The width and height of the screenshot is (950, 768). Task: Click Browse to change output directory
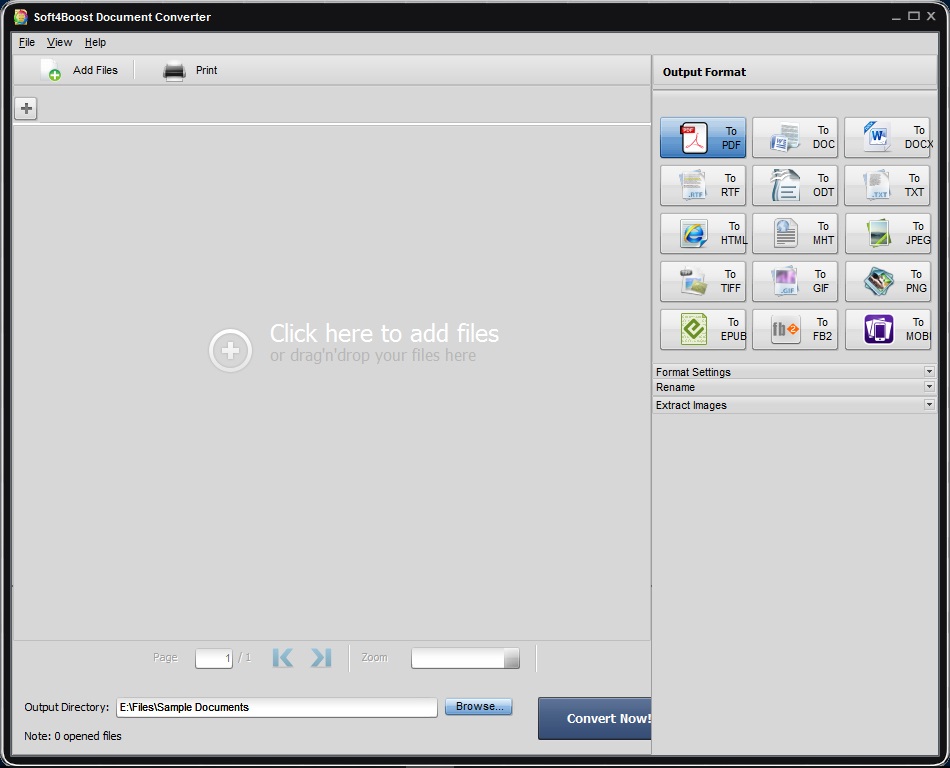478,706
